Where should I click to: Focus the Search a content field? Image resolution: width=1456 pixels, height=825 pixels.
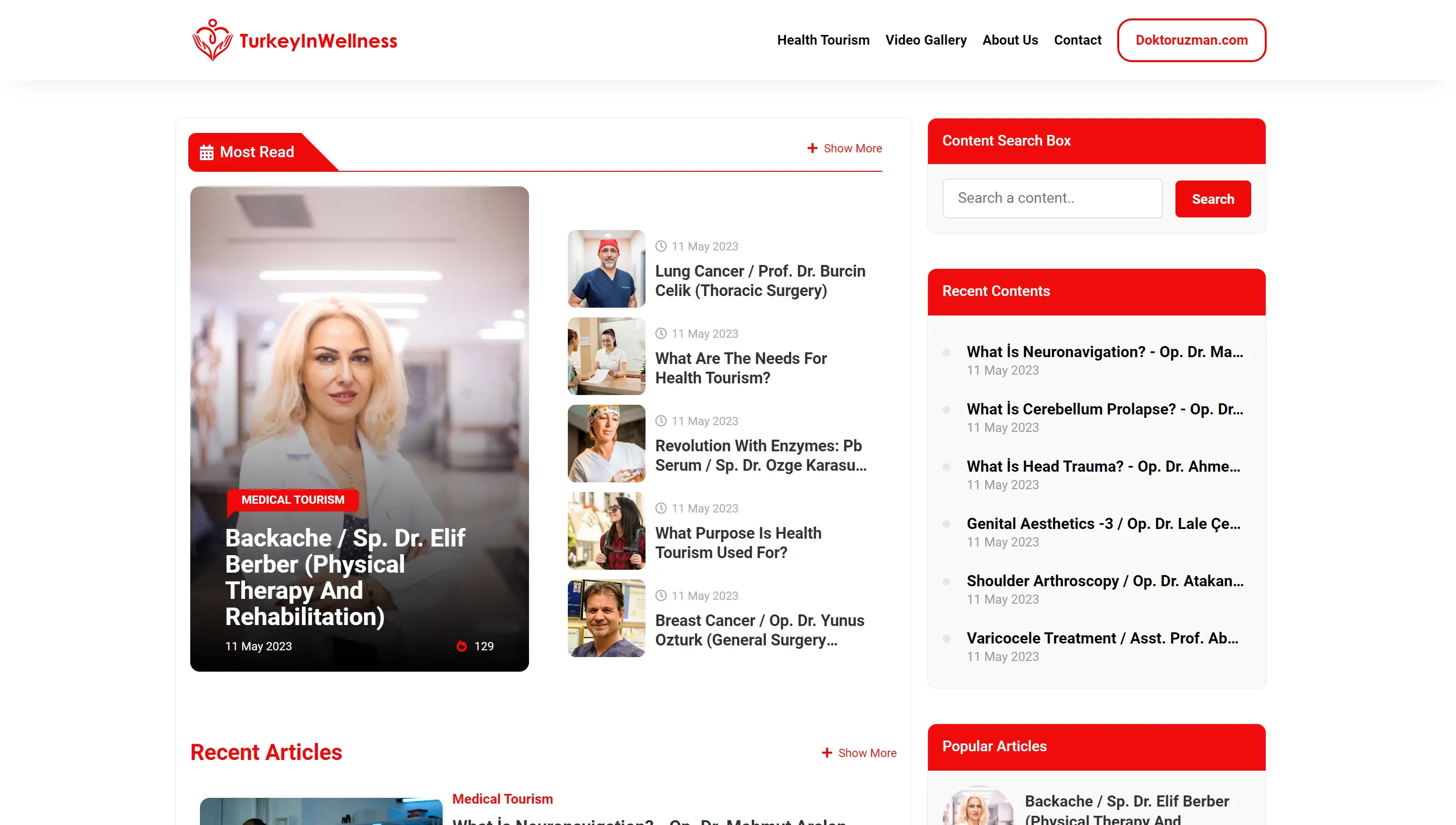tap(1052, 198)
